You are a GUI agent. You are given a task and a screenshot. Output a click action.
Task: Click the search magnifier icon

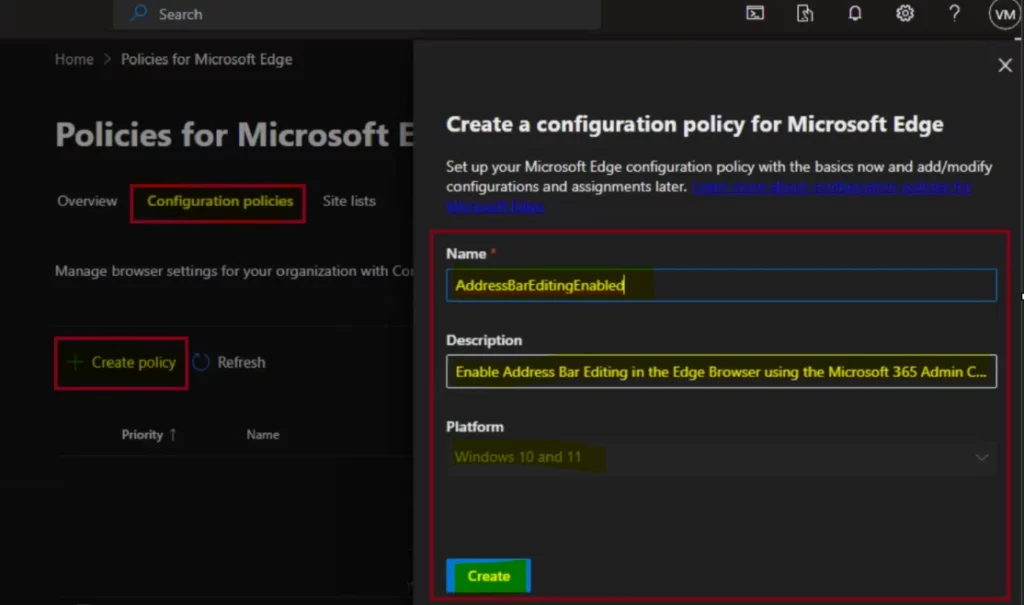[x=138, y=13]
